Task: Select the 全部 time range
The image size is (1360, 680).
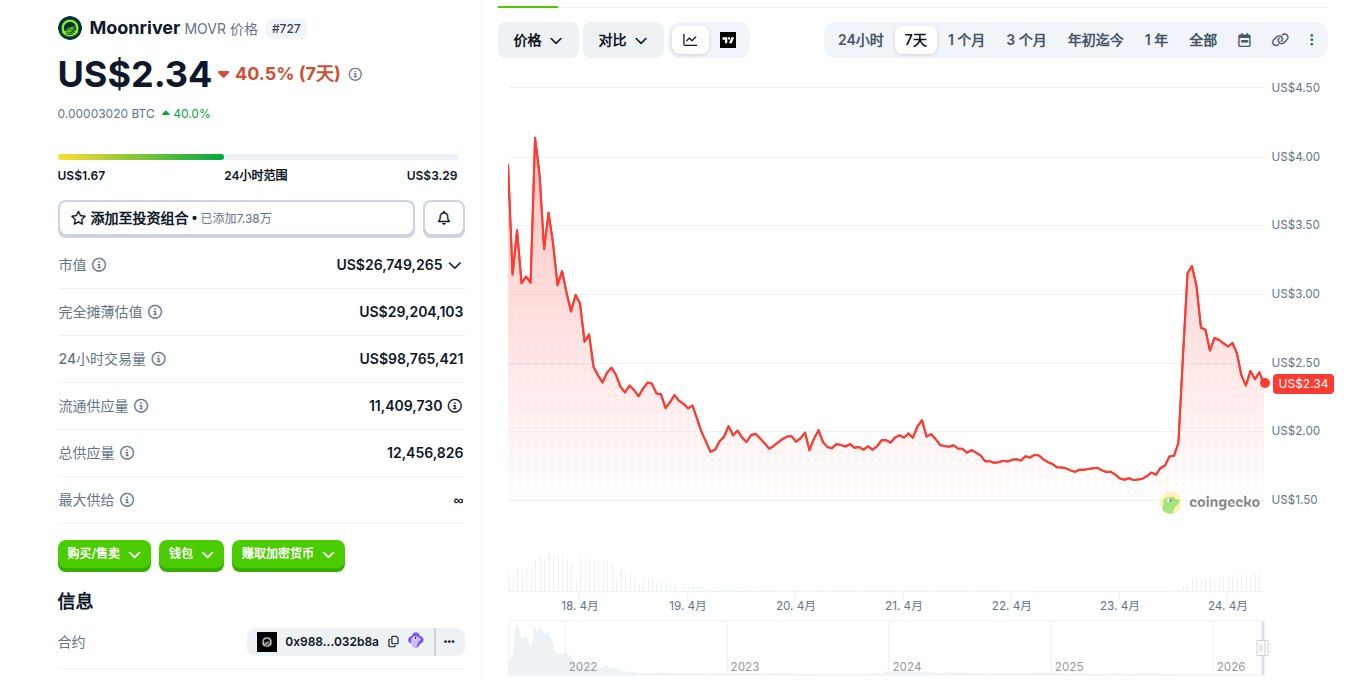Action: point(1203,40)
